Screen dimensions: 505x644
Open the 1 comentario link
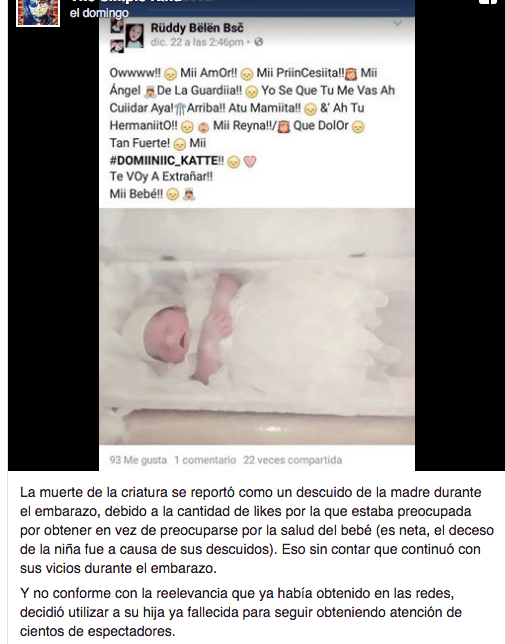pyautogui.click(x=205, y=460)
